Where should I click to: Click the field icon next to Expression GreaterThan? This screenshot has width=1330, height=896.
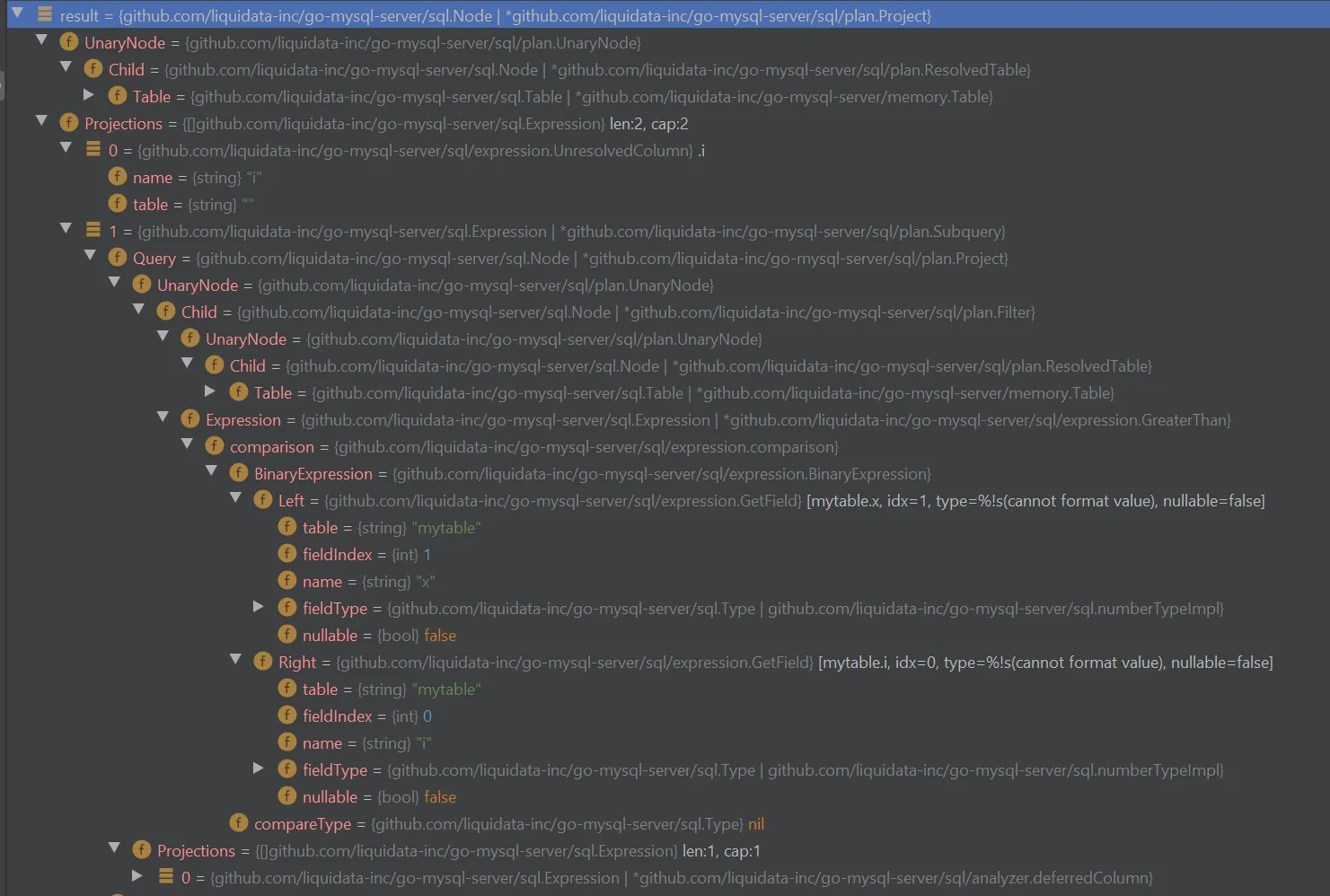189,419
